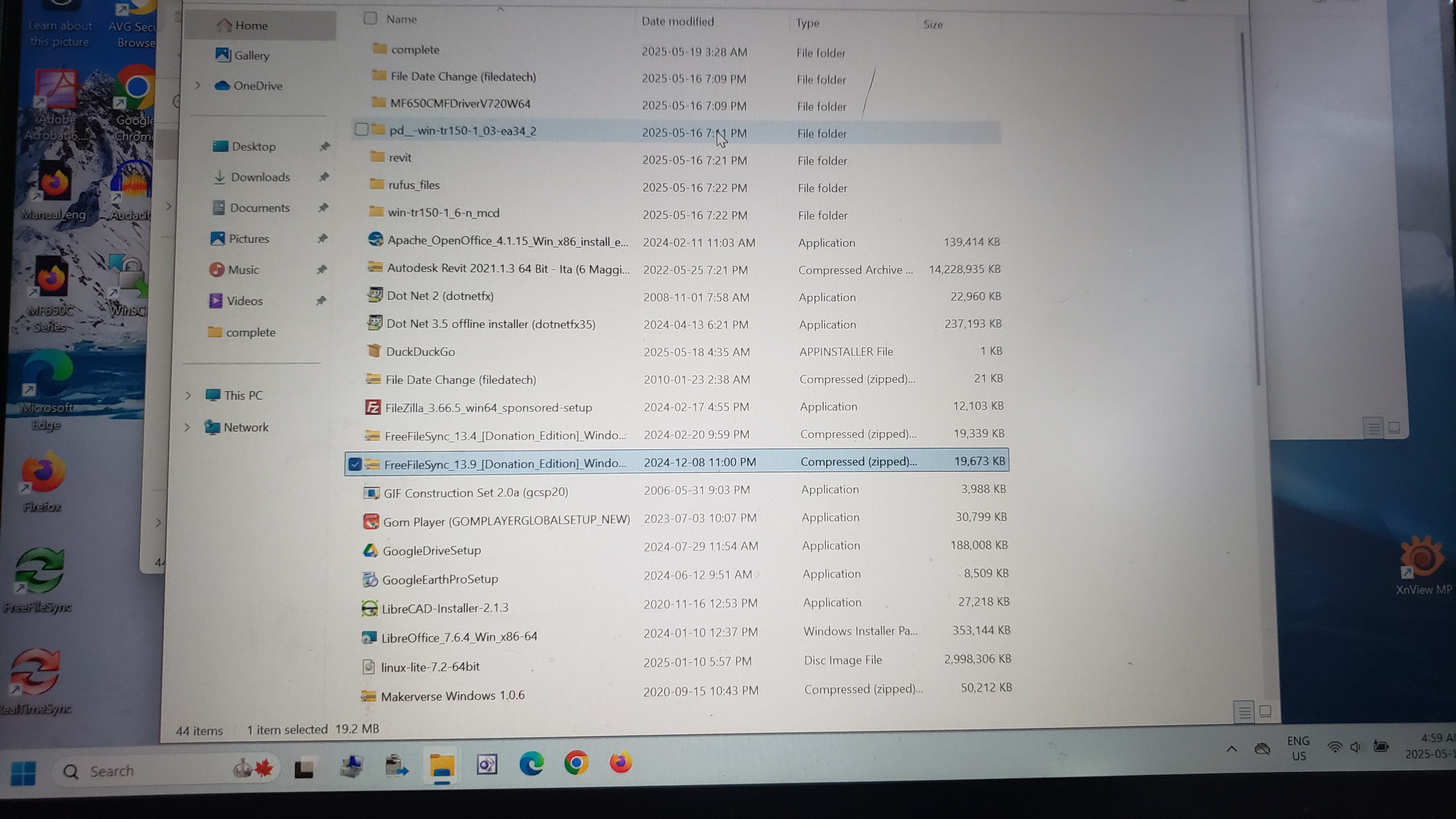
Task: Open RealTimeSync desktop shortcut
Action: (36, 682)
